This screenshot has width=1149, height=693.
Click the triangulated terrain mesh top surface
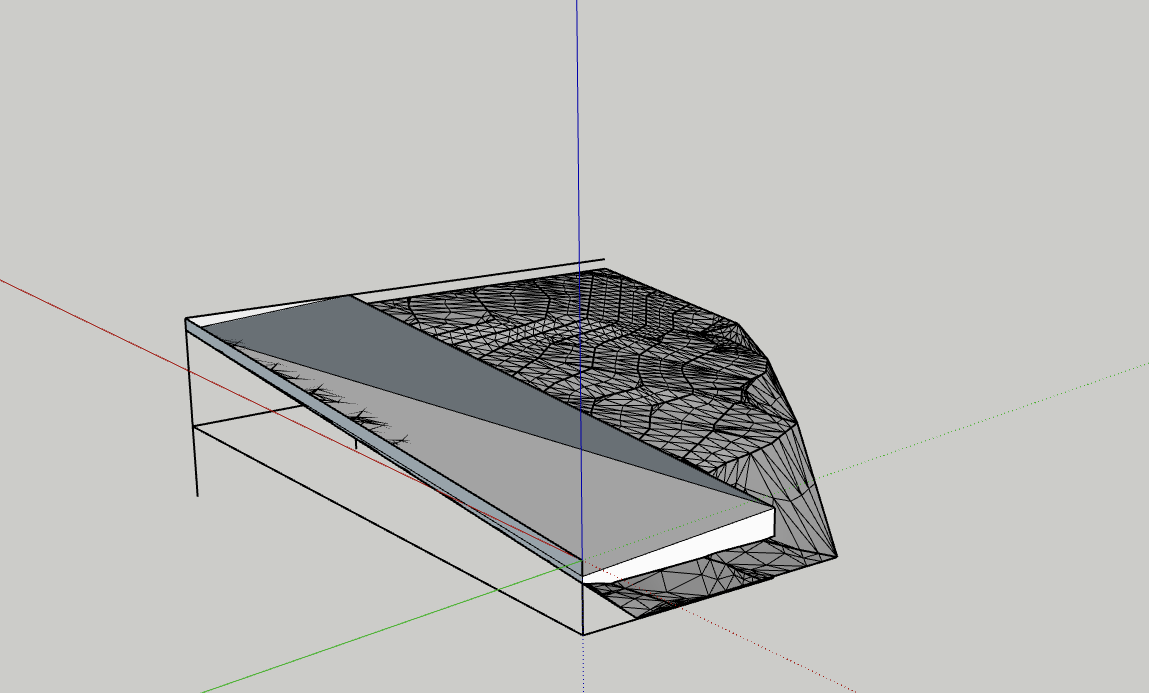click(x=600, y=340)
